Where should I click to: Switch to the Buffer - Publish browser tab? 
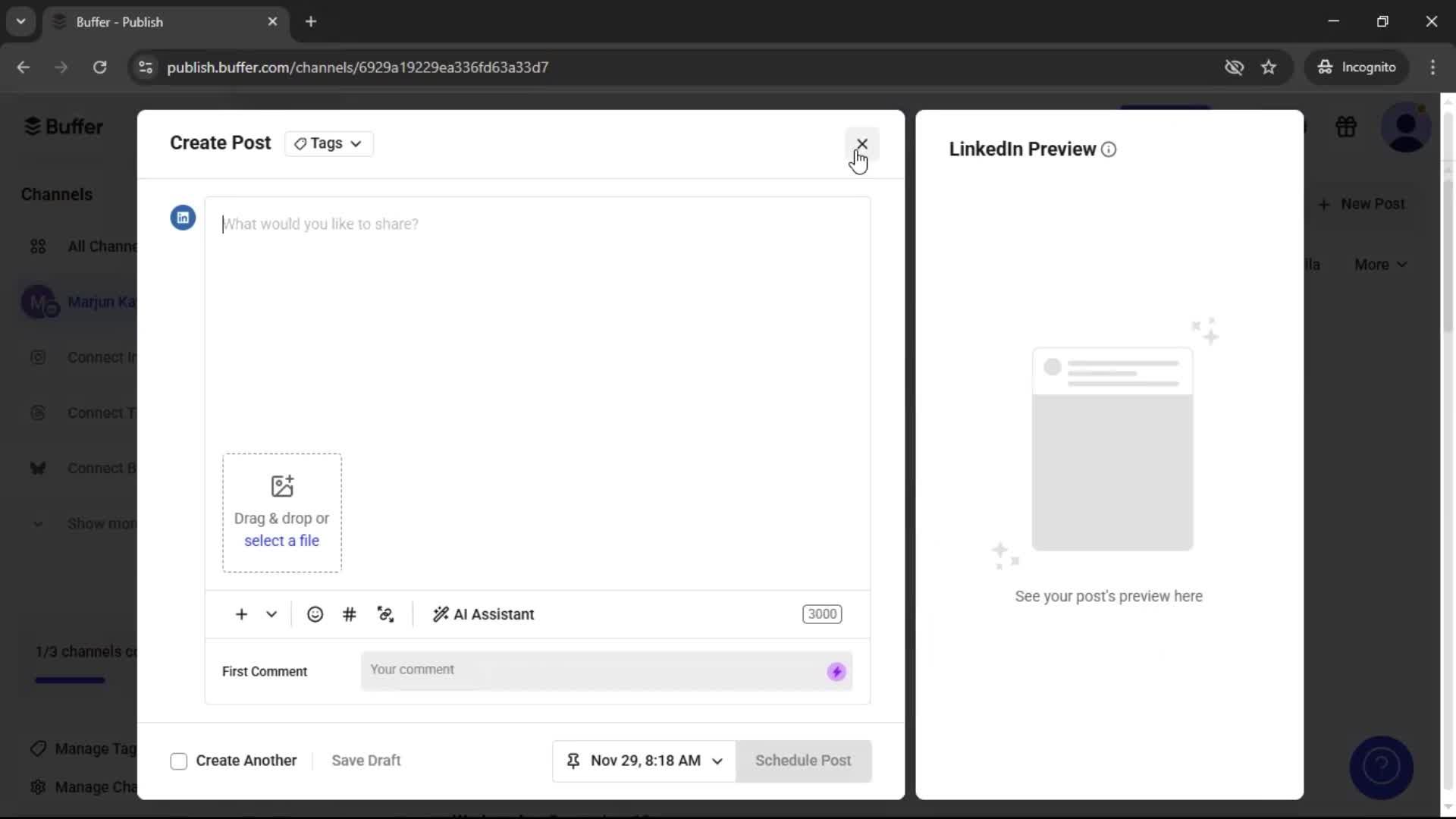click(x=136, y=22)
